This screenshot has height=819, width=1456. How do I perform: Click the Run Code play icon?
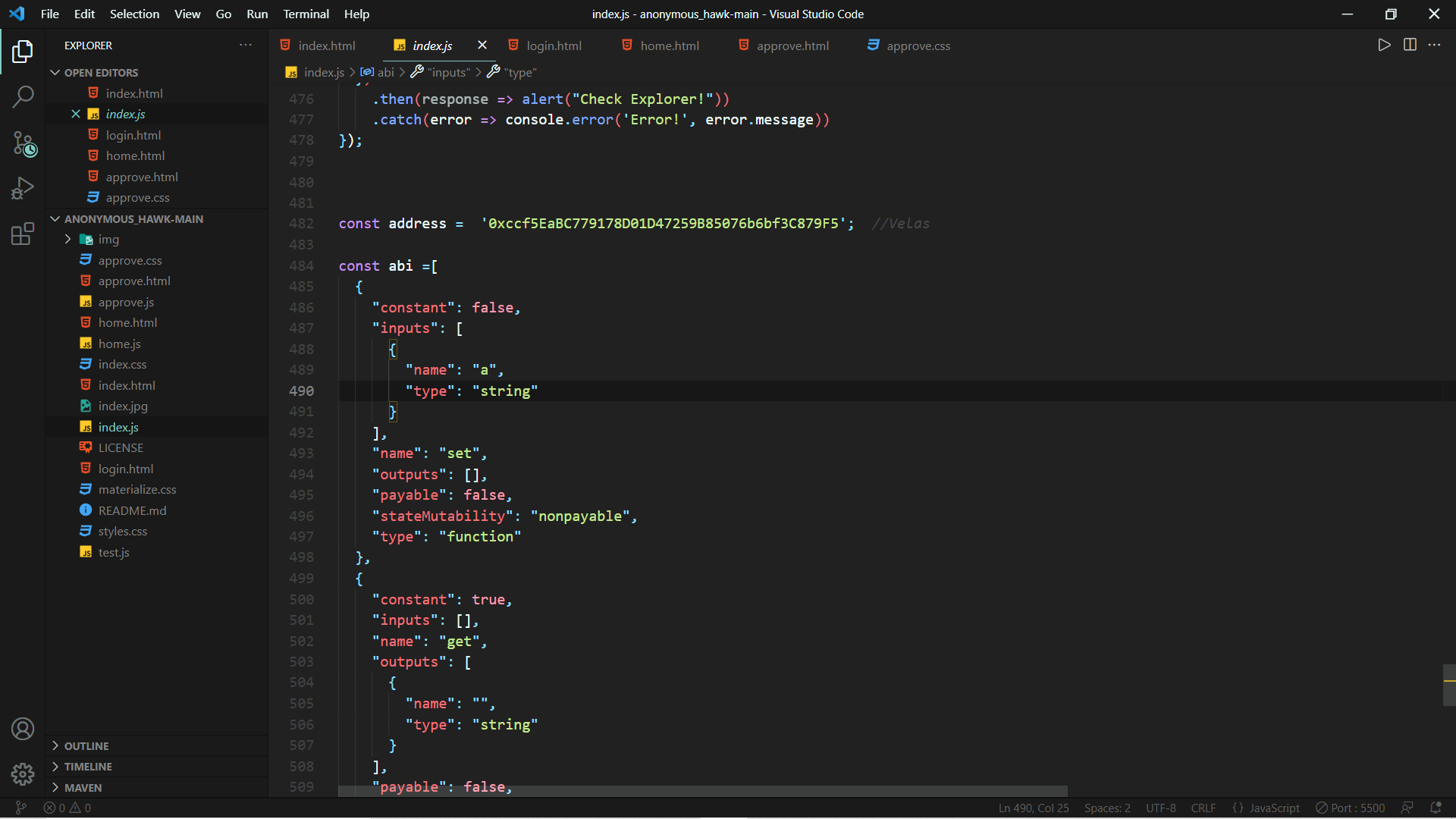pos(1384,45)
